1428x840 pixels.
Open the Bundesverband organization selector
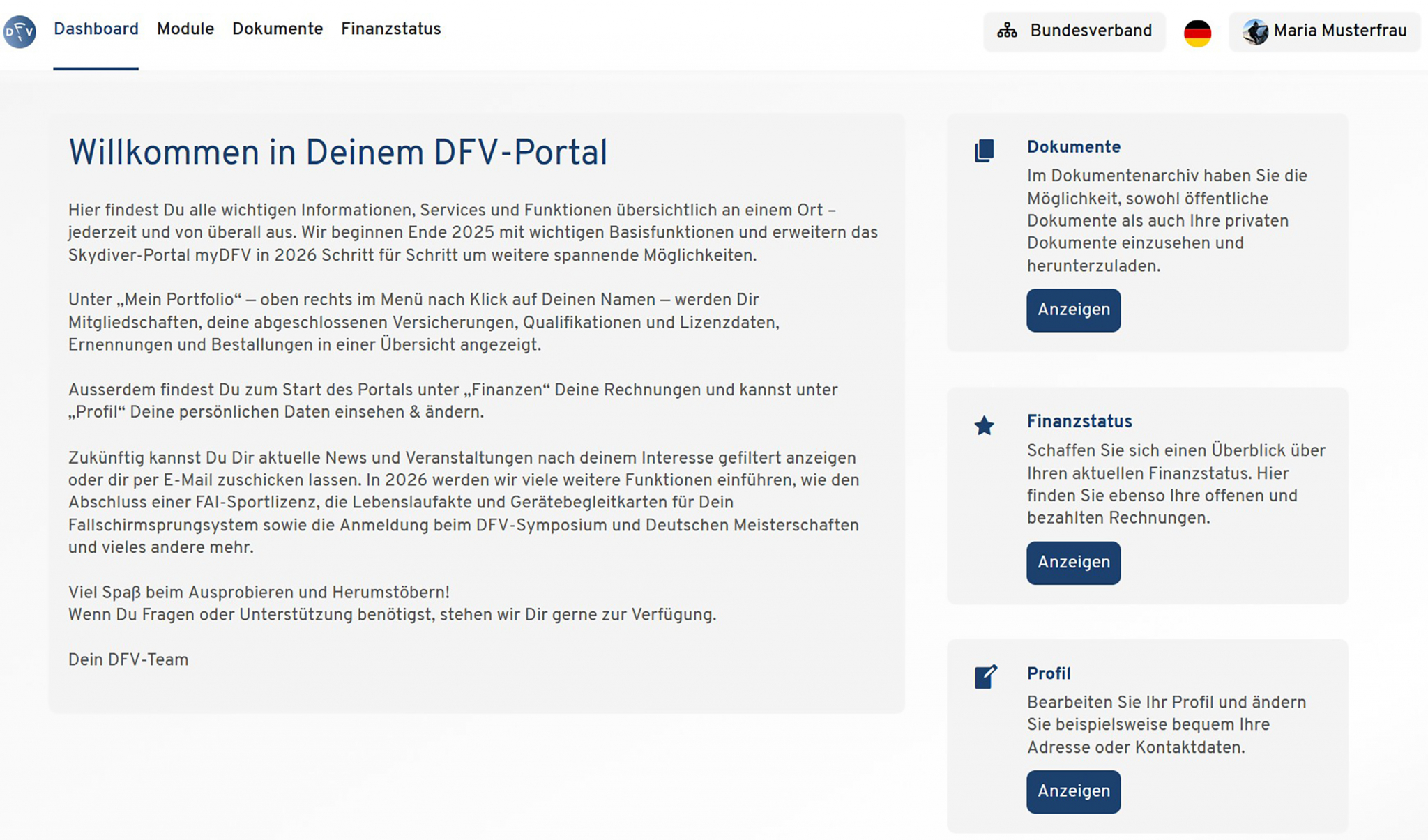click(1091, 31)
